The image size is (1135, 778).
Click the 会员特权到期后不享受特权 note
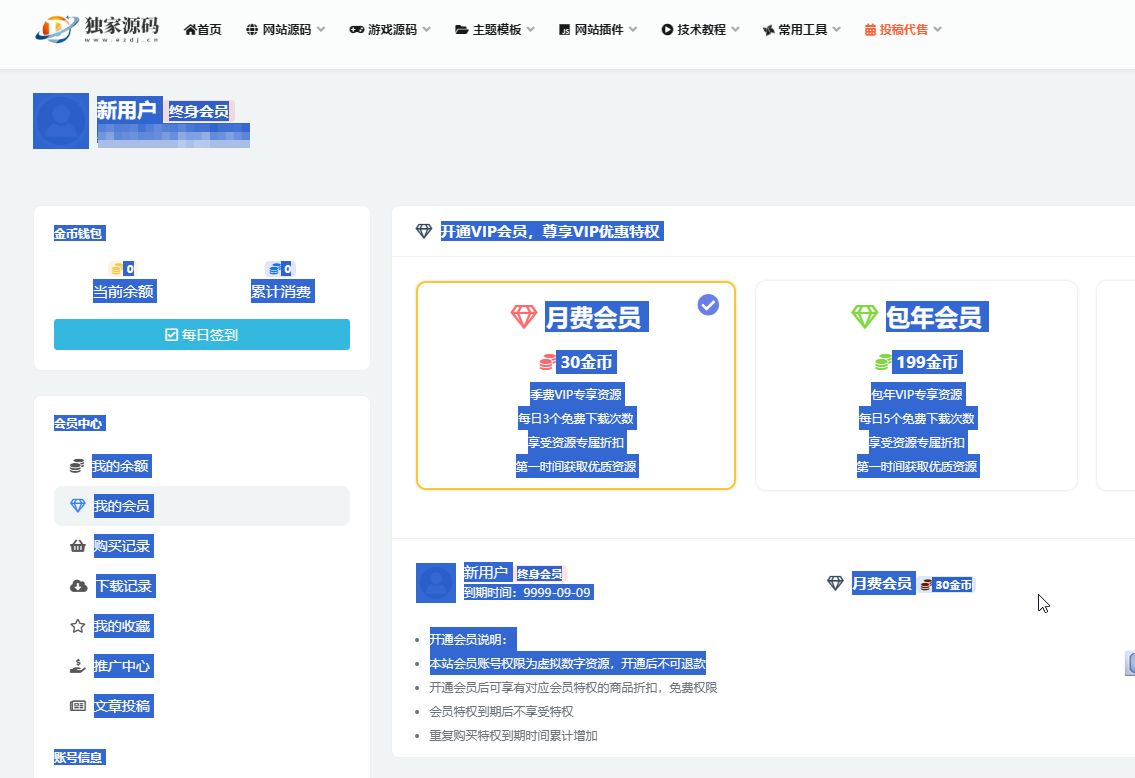click(x=501, y=711)
